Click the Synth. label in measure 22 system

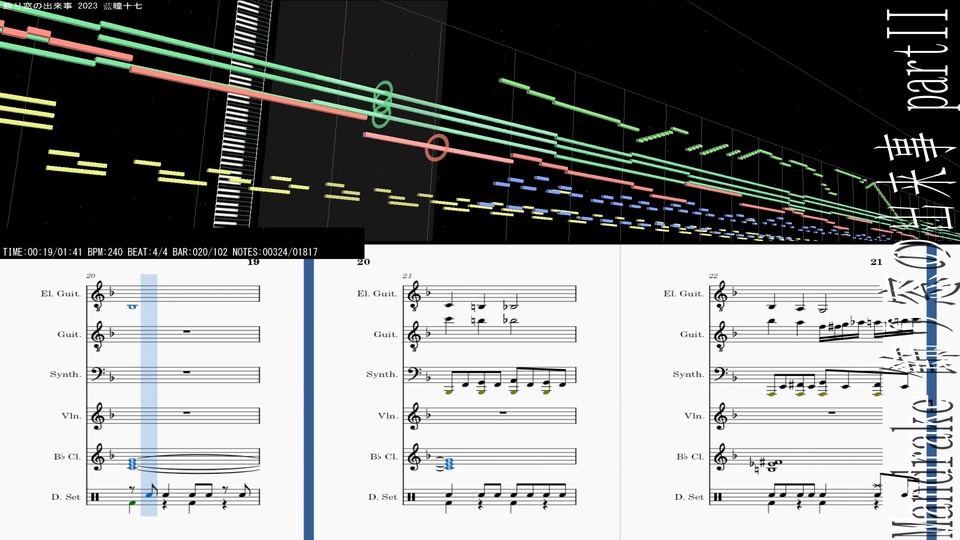[x=689, y=375]
